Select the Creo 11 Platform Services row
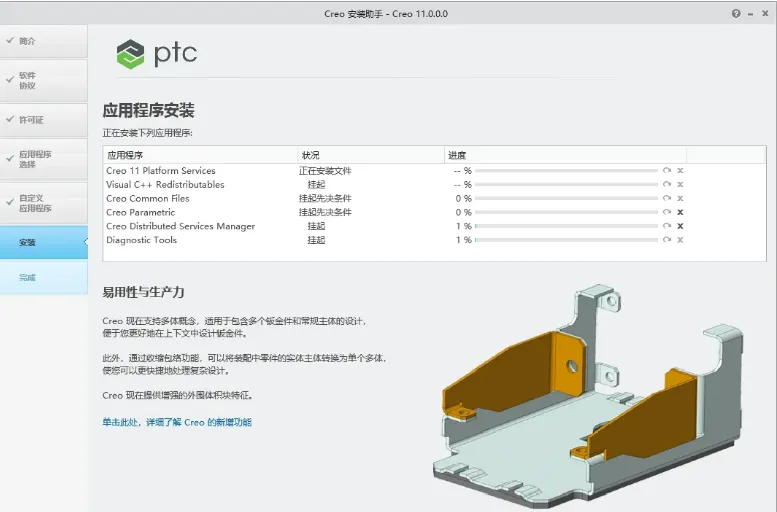 pyautogui.click(x=434, y=171)
